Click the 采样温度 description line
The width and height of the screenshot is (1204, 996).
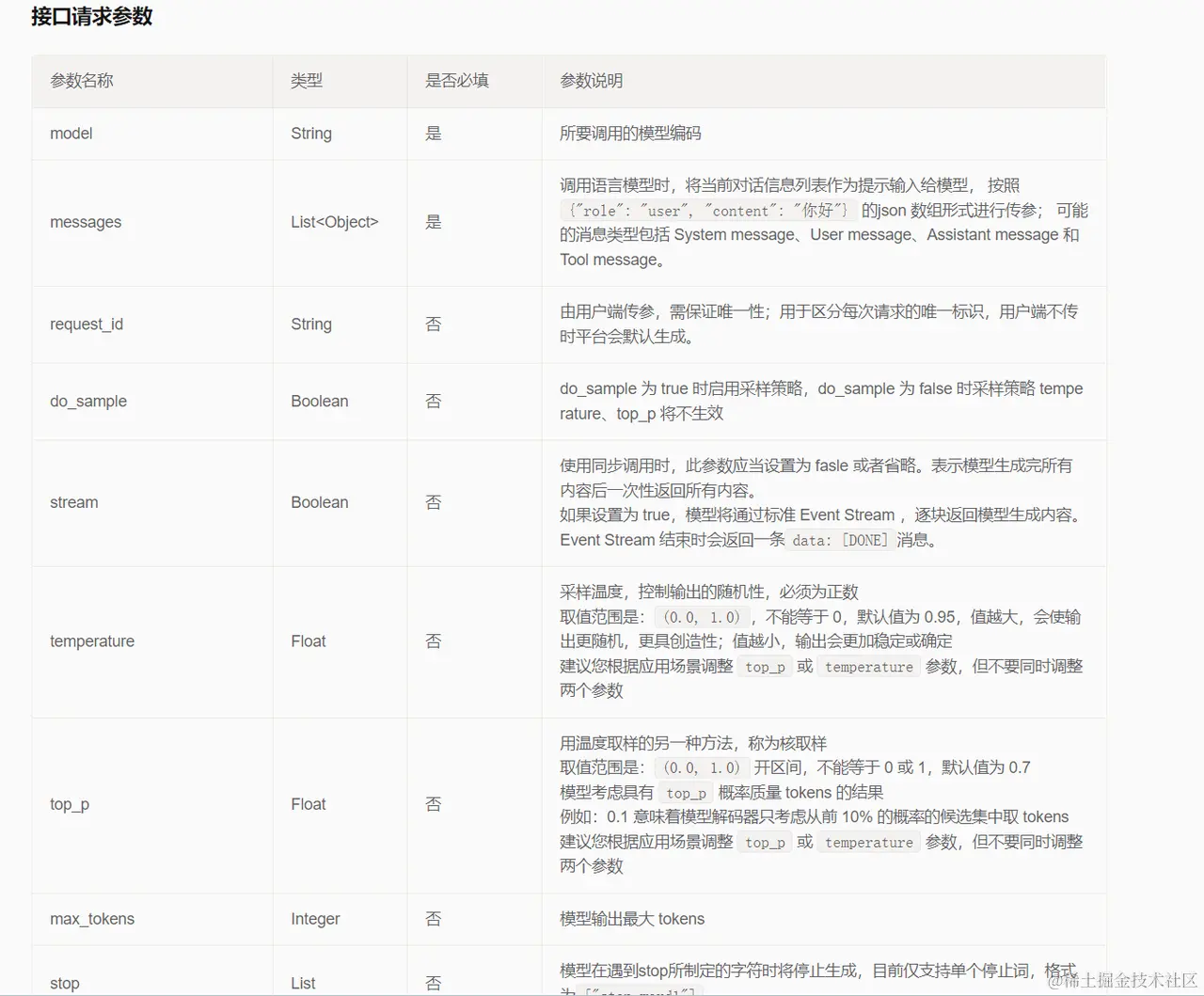[x=709, y=593]
